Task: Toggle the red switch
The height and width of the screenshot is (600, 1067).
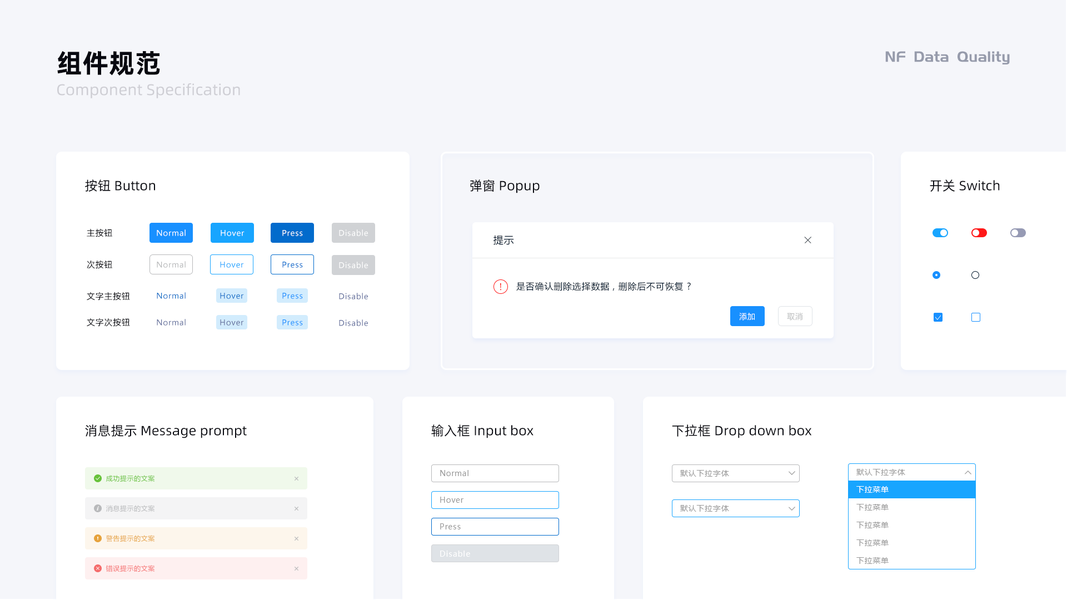Action: (979, 233)
